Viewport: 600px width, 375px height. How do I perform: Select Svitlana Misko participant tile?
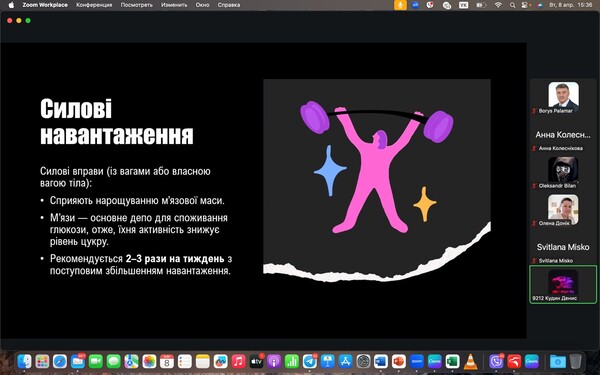point(563,247)
